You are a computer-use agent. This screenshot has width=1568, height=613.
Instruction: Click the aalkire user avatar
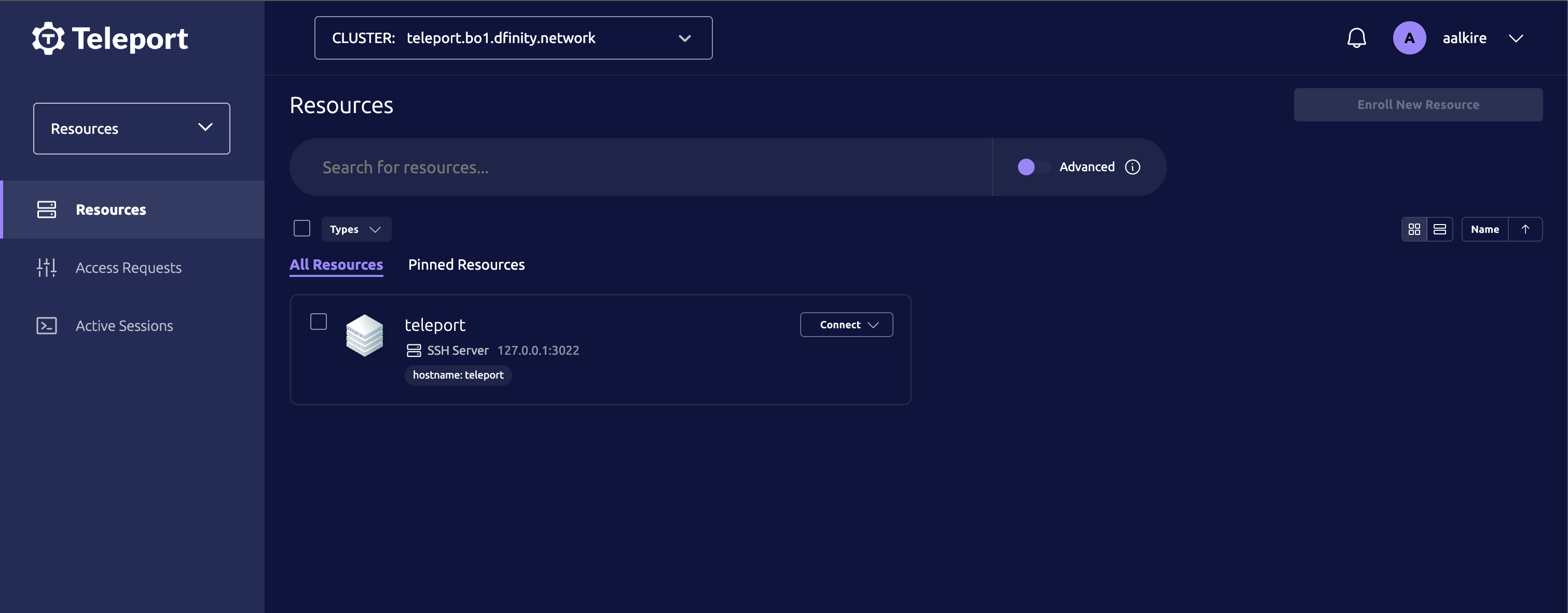[x=1409, y=38]
